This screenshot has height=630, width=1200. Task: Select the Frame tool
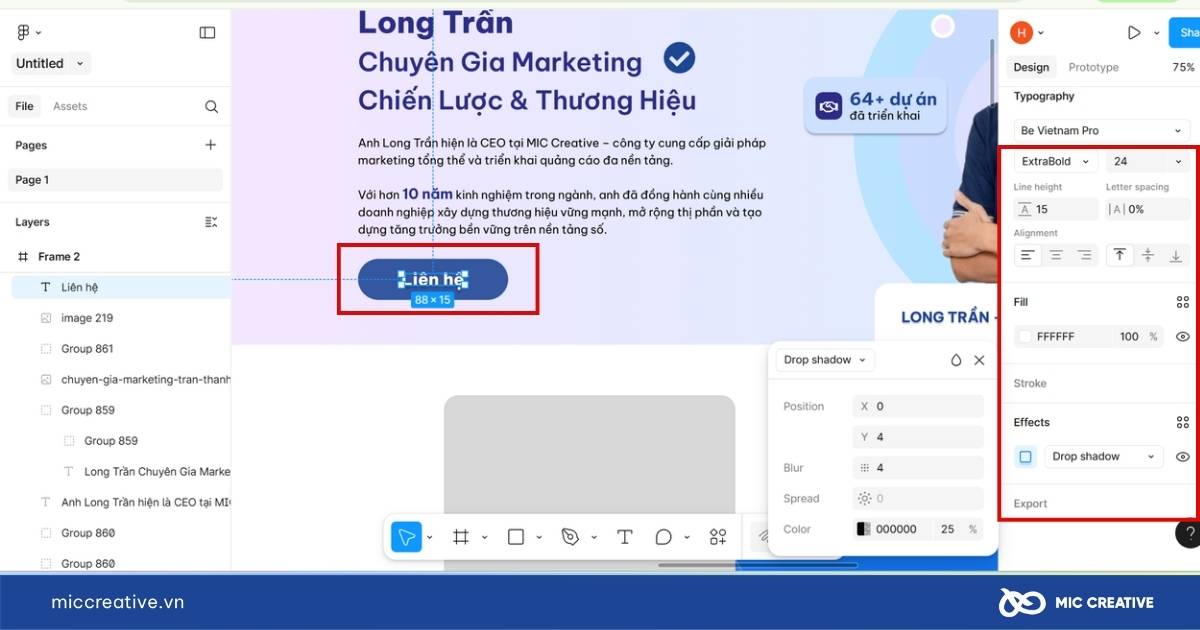461,537
